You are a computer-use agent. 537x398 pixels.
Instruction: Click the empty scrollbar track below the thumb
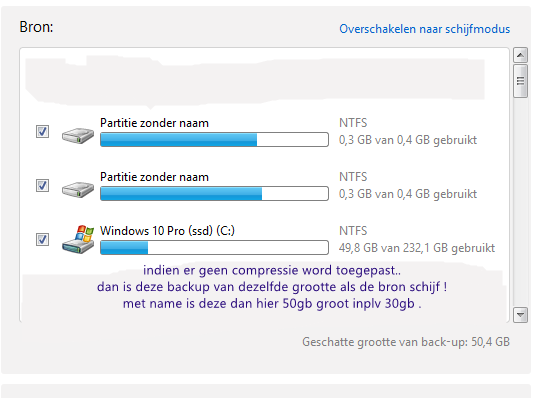[520, 202]
